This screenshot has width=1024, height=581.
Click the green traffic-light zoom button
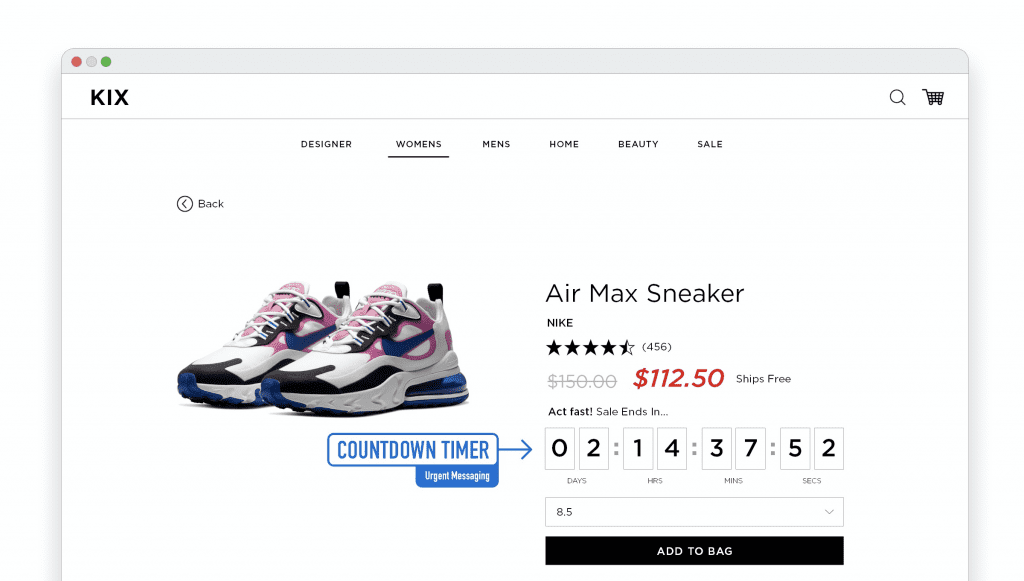click(104, 61)
